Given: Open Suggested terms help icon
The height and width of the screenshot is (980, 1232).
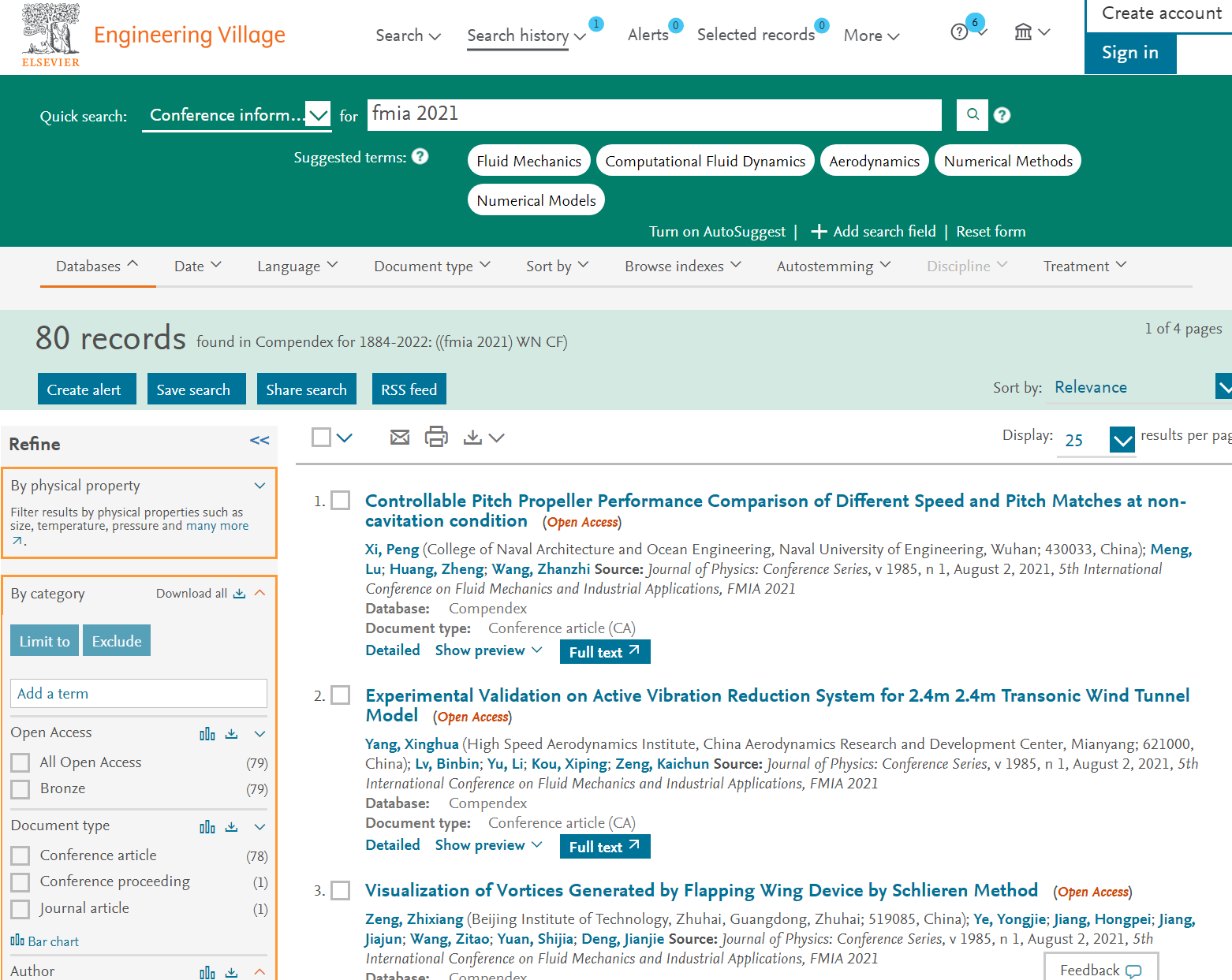Looking at the screenshot, I should (x=420, y=156).
